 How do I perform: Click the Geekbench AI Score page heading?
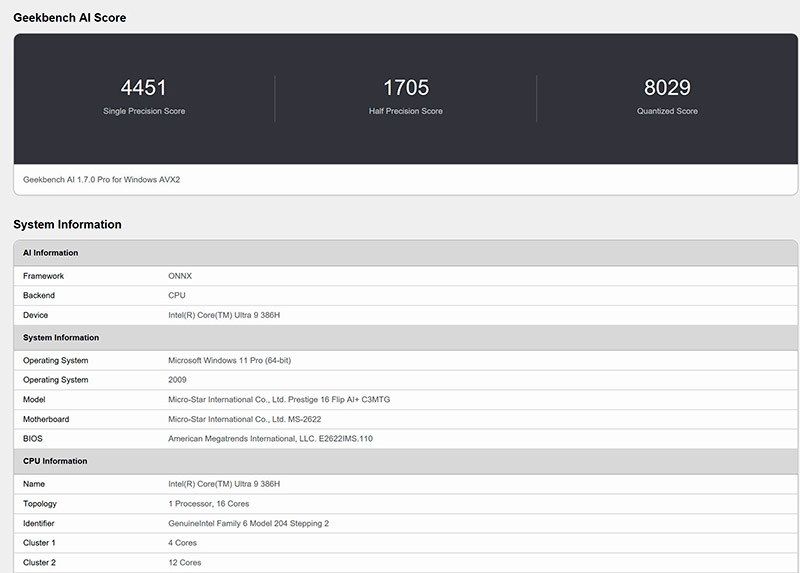pyautogui.click(x=70, y=18)
